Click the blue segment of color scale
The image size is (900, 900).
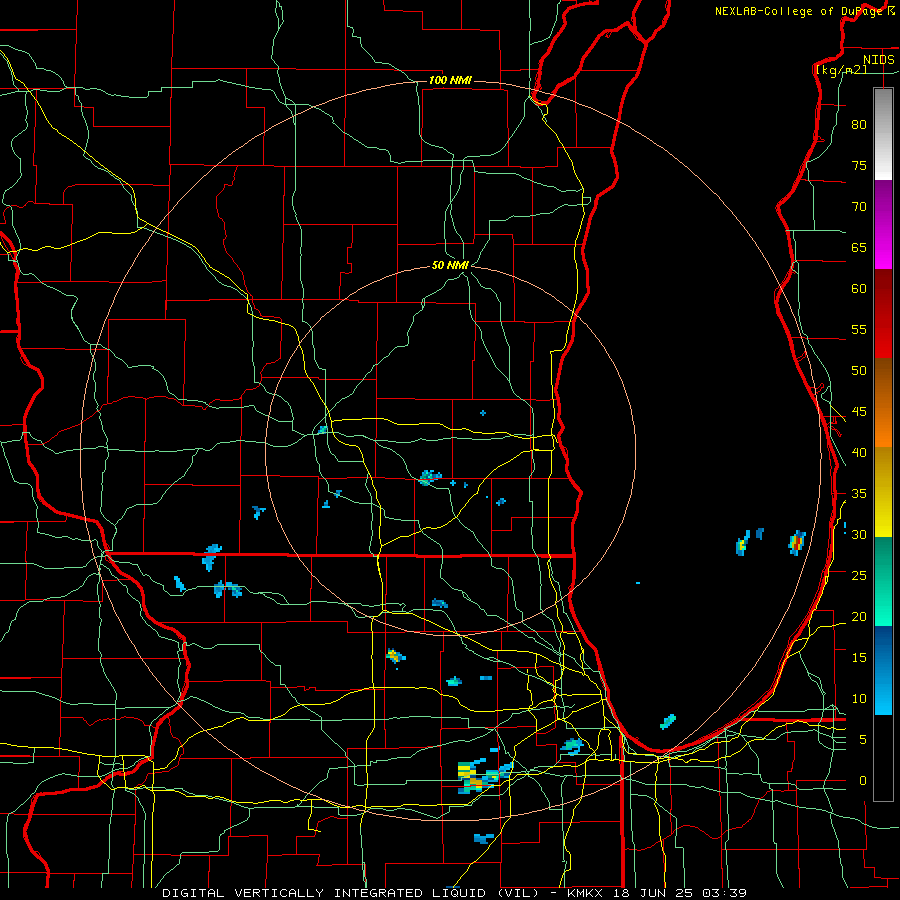pyautogui.click(x=883, y=670)
